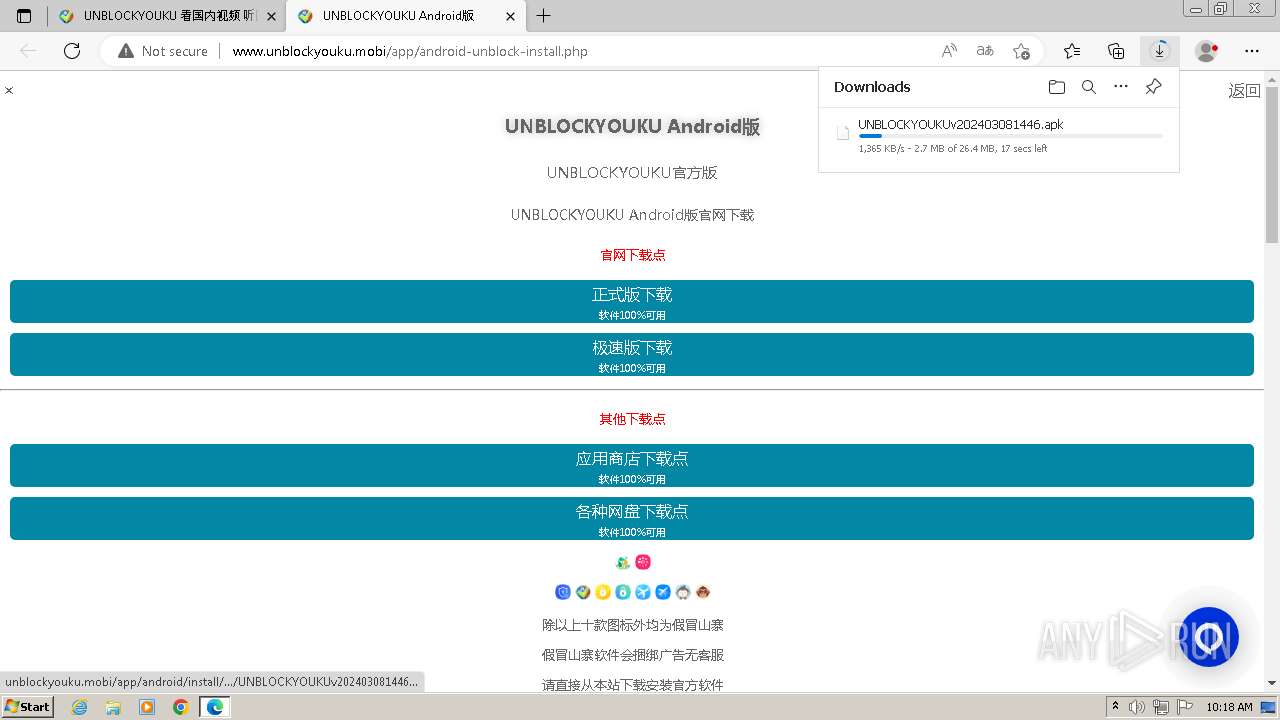Open more options in Downloads panel
The height and width of the screenshot is (720, 1280).
click(1121, 87)
